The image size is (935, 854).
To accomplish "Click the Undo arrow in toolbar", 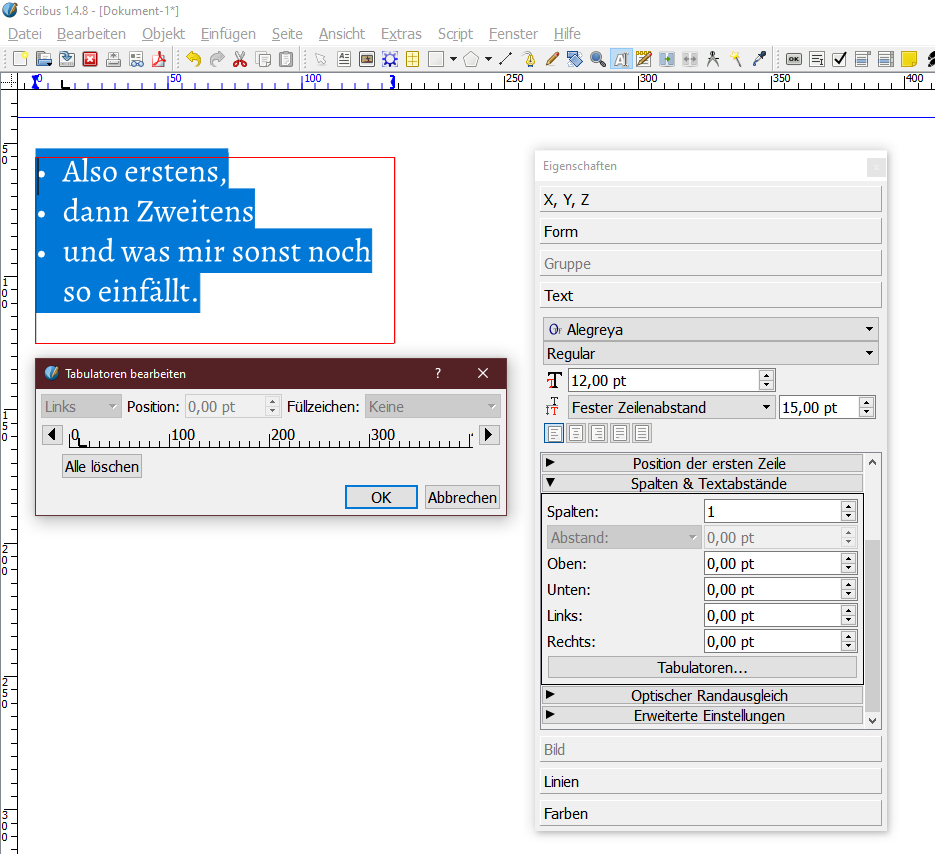I will tap(193, 59).
